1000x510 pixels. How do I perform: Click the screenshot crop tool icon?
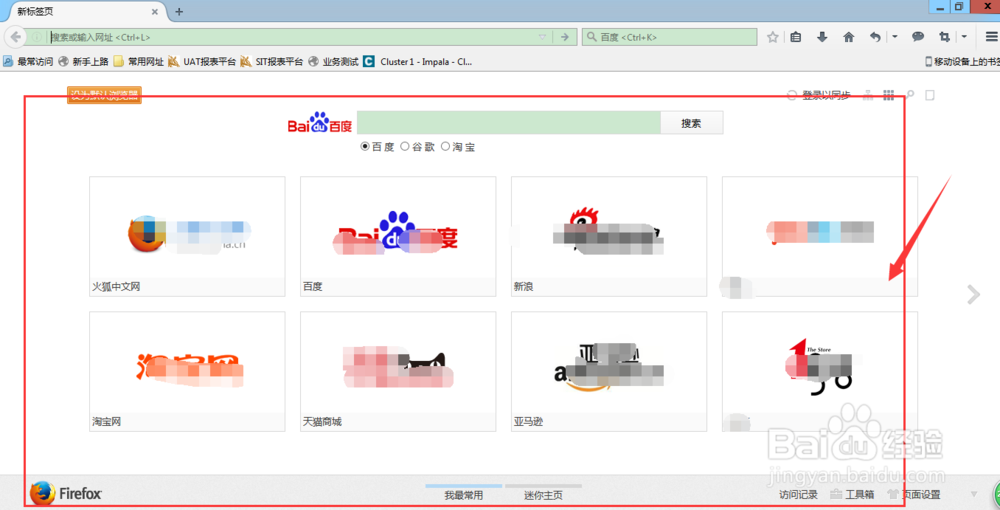(945, 37)
